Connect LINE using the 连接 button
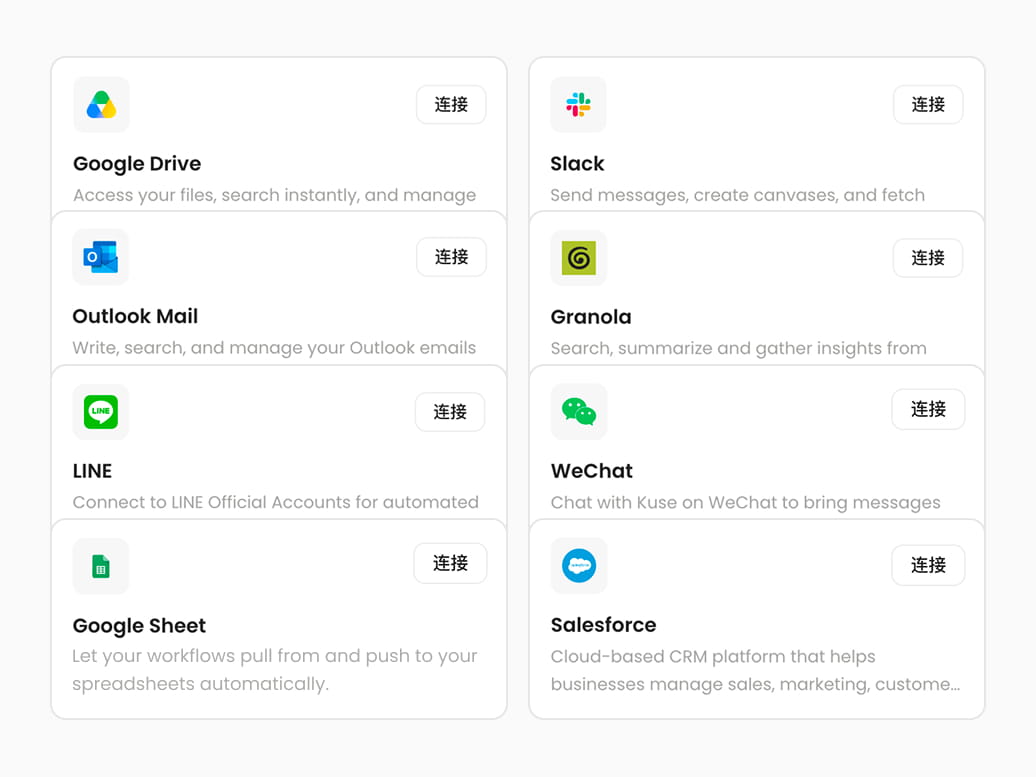This screenshot has height=777, width=1036. 450,412
